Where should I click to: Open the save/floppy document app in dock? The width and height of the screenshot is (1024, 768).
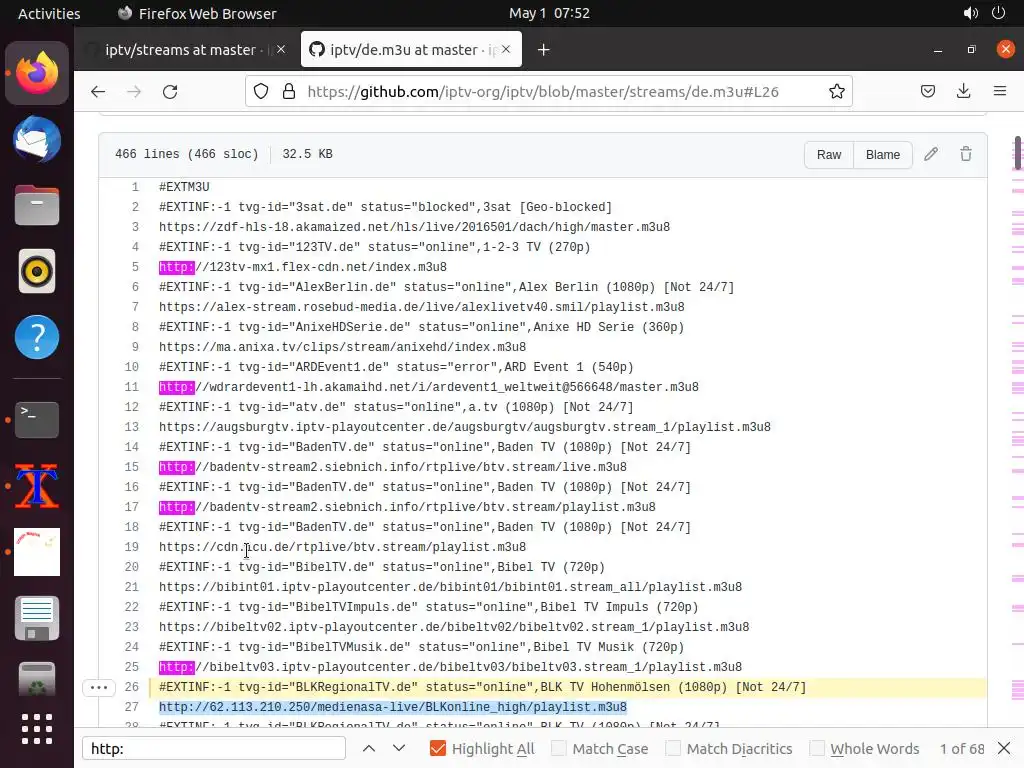click(x=37, y=618)
